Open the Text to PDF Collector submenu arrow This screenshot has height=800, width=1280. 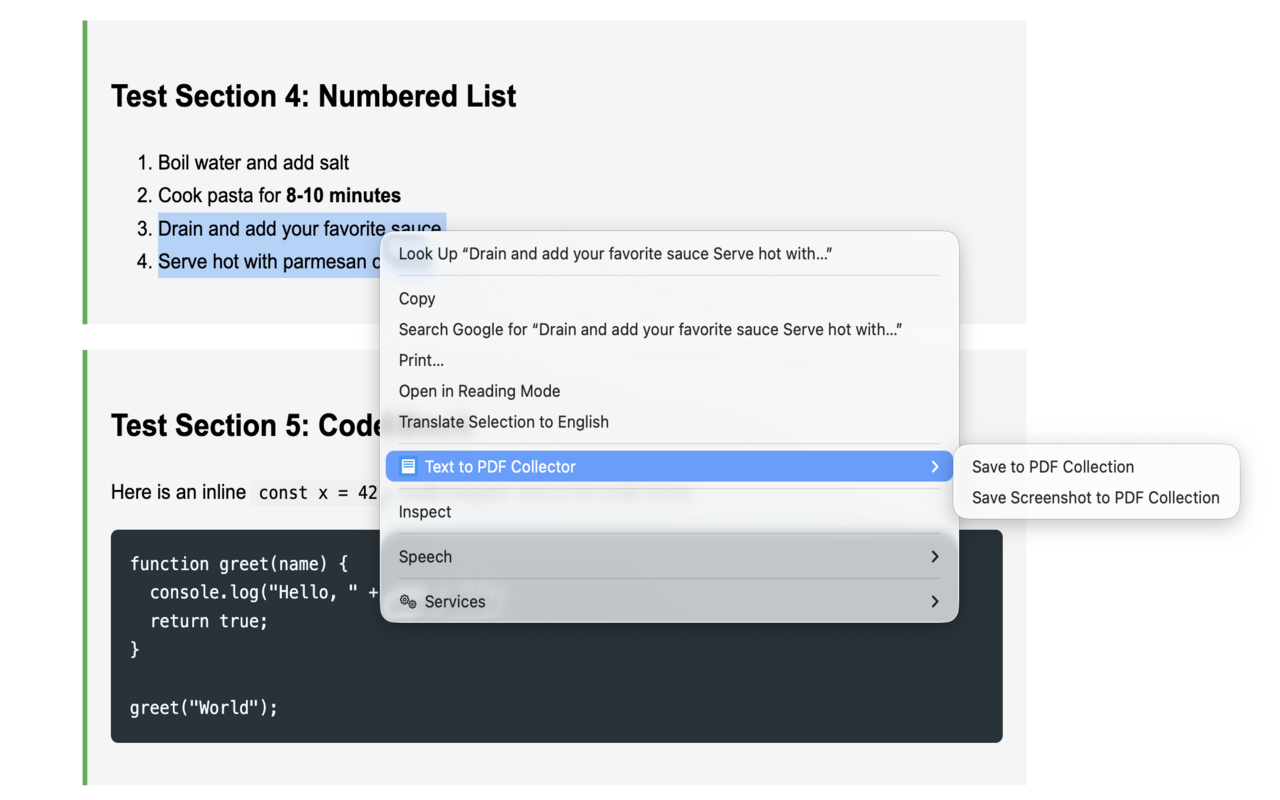[x=934, y=466]
